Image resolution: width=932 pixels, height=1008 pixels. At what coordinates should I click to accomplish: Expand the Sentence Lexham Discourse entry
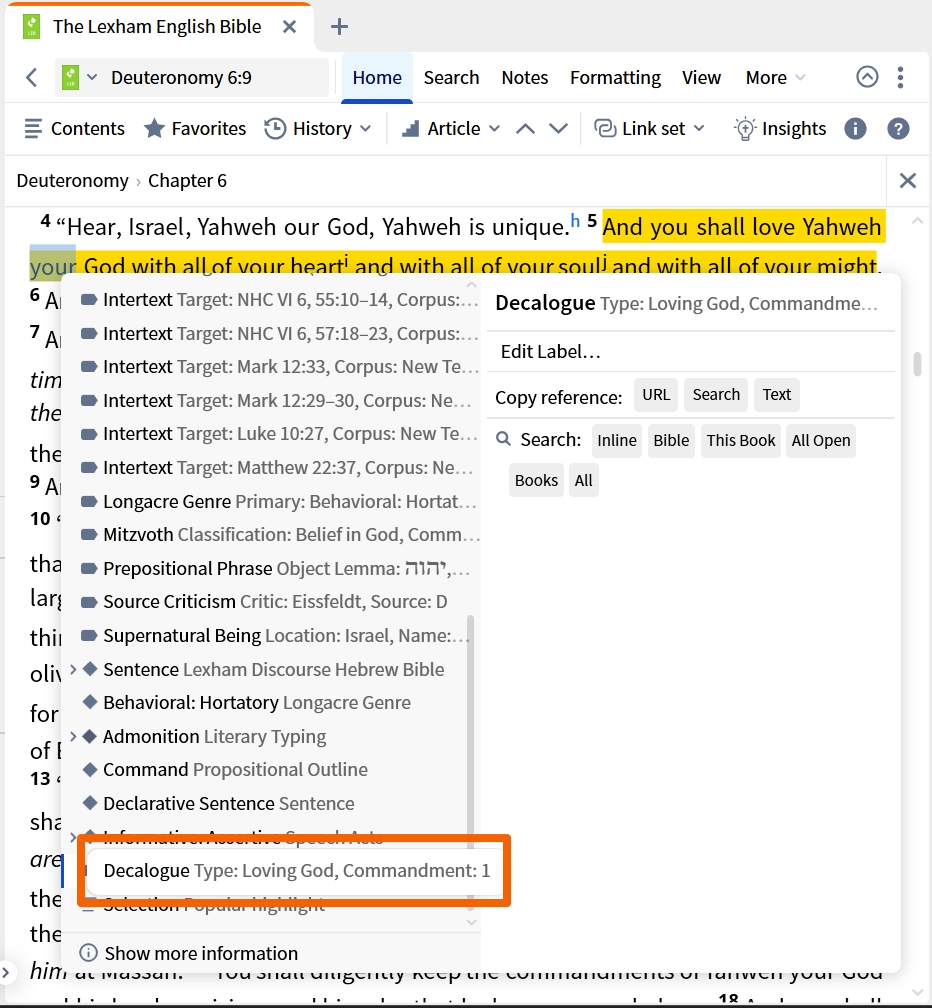(73, 669)
